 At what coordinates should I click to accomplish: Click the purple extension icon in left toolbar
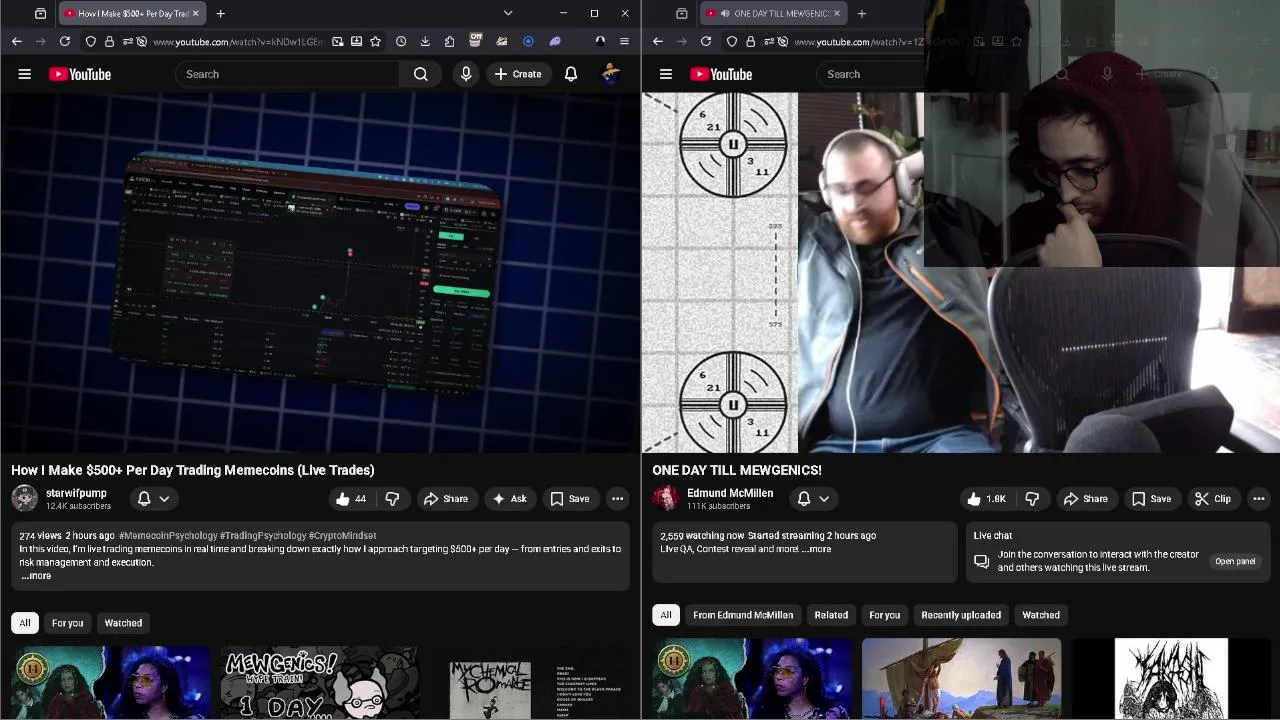[555, 41]
